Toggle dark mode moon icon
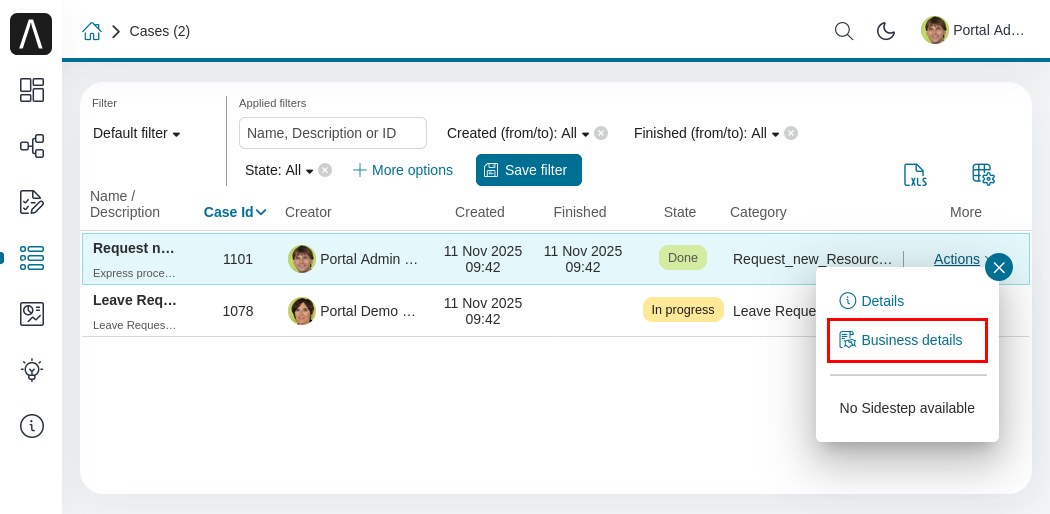 pos(886,31)
